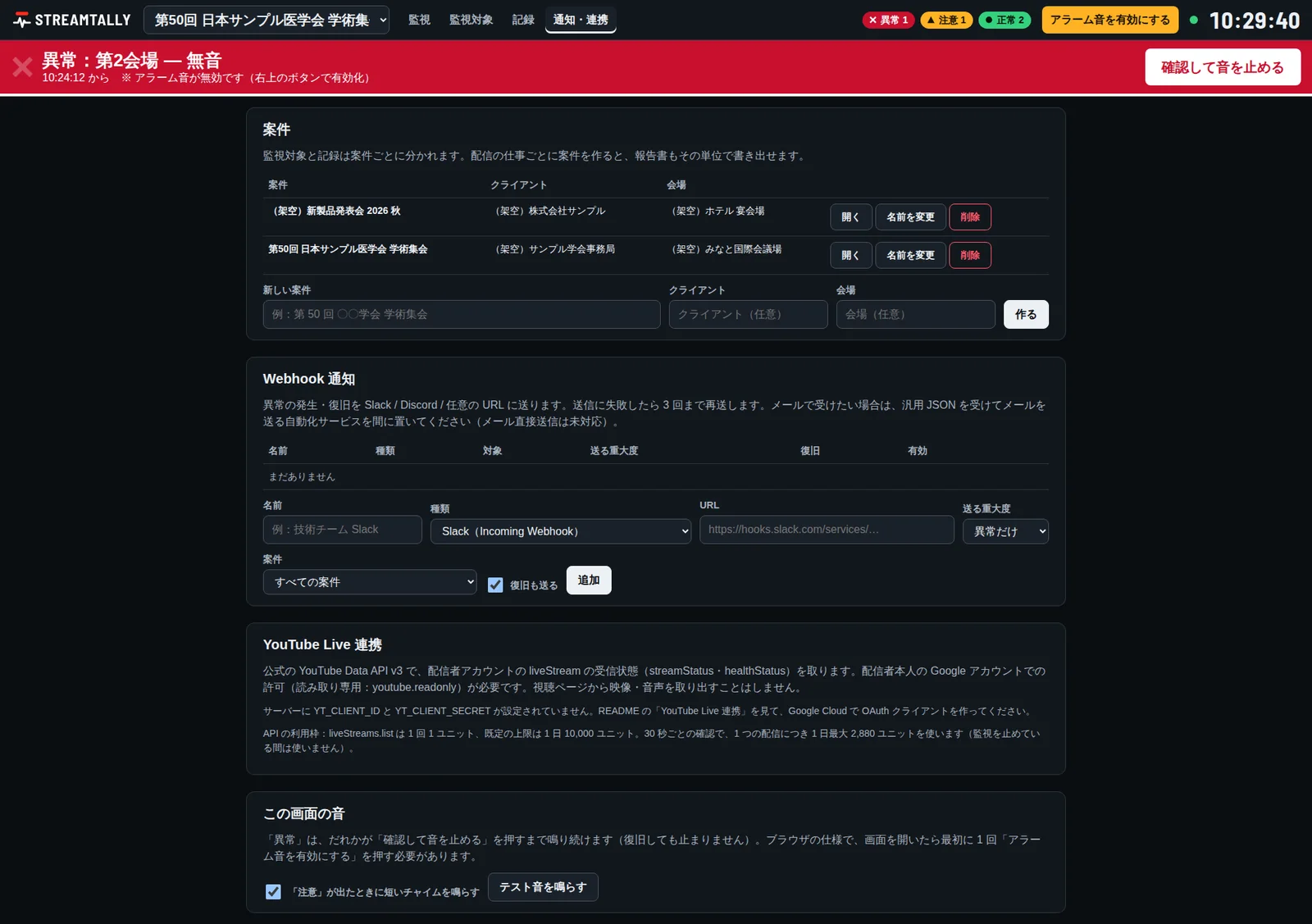Click the (架空)みなと国際会議場 venue cell
Screen dimensions: 1312x924
[727, 249]
